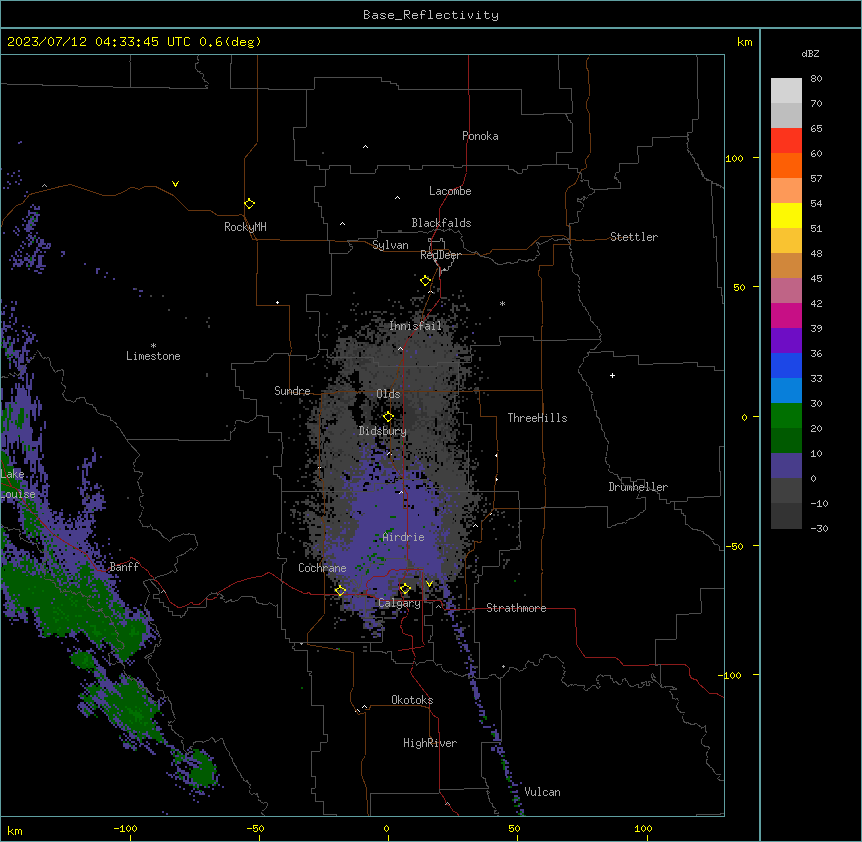Click the yellow V marker northwest of RockyMH
The height and width of the screenshot is (842, 862).
click(x=175, y=184)
